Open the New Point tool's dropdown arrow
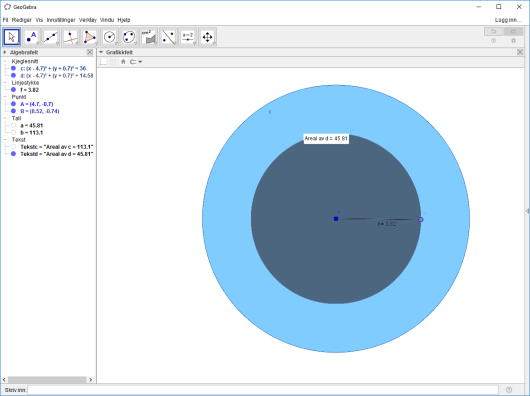Screen dimensions: 530x396 click(x=38, y=44)
